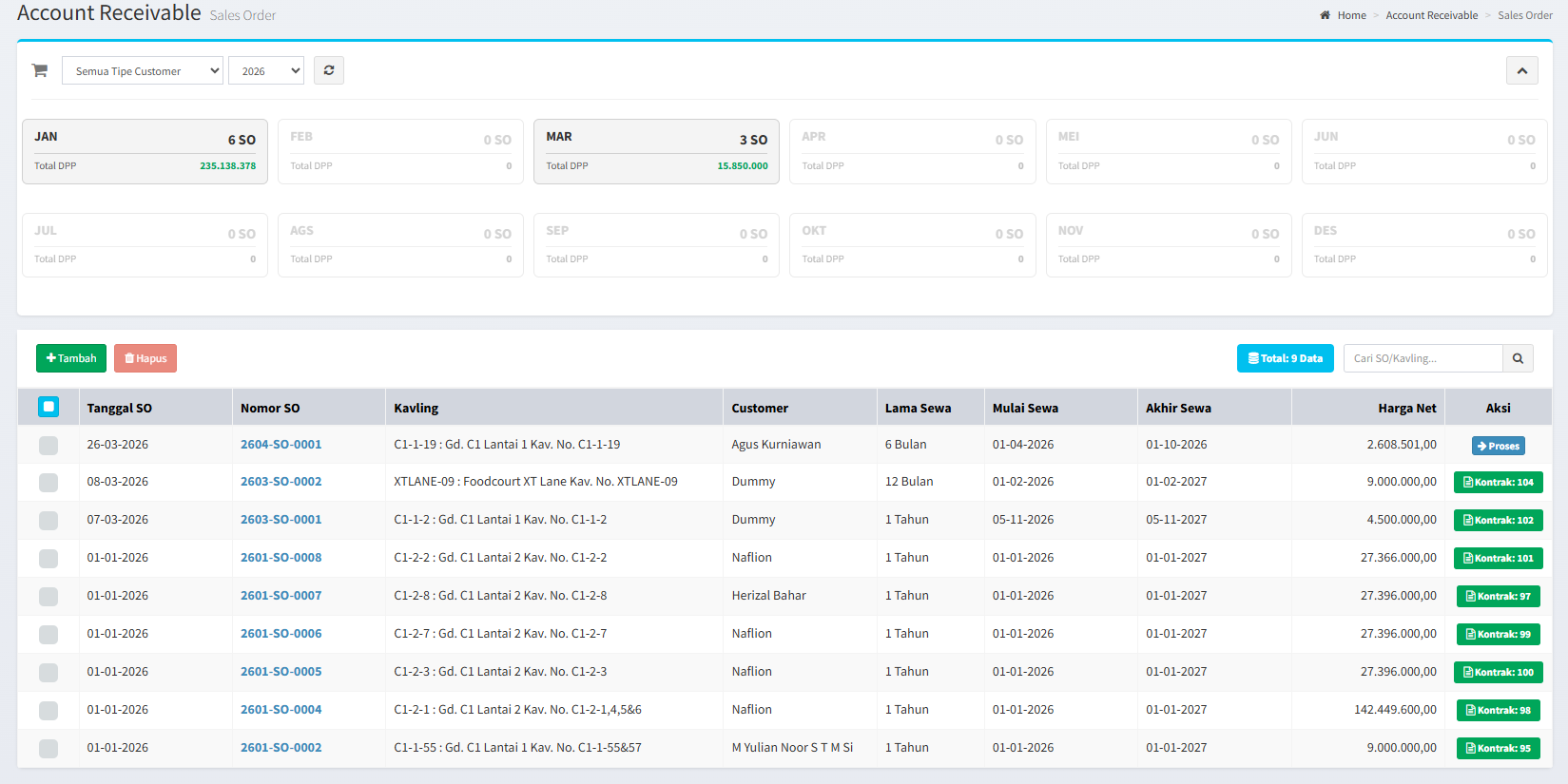Open sales order 2603-SO-0002 link
The height and width of the screenshot is (784, 1568).
(281, 482)
